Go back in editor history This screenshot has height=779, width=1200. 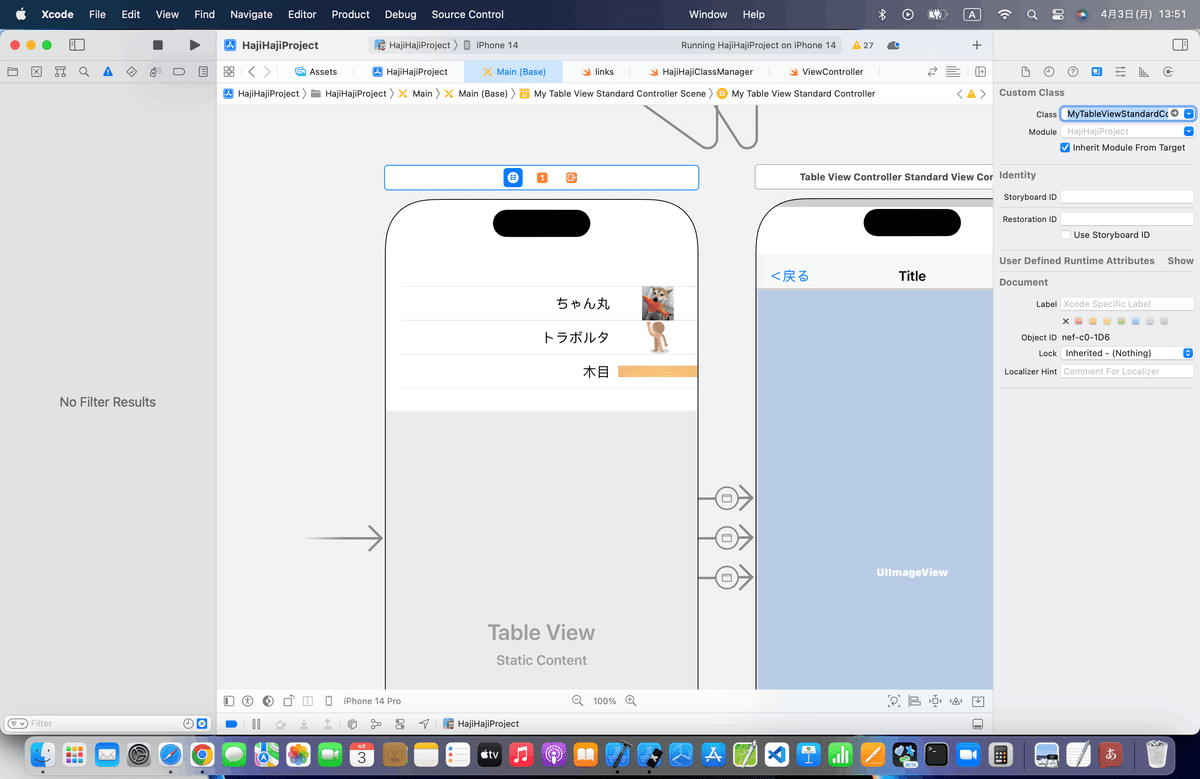click(x=251, y=72)
